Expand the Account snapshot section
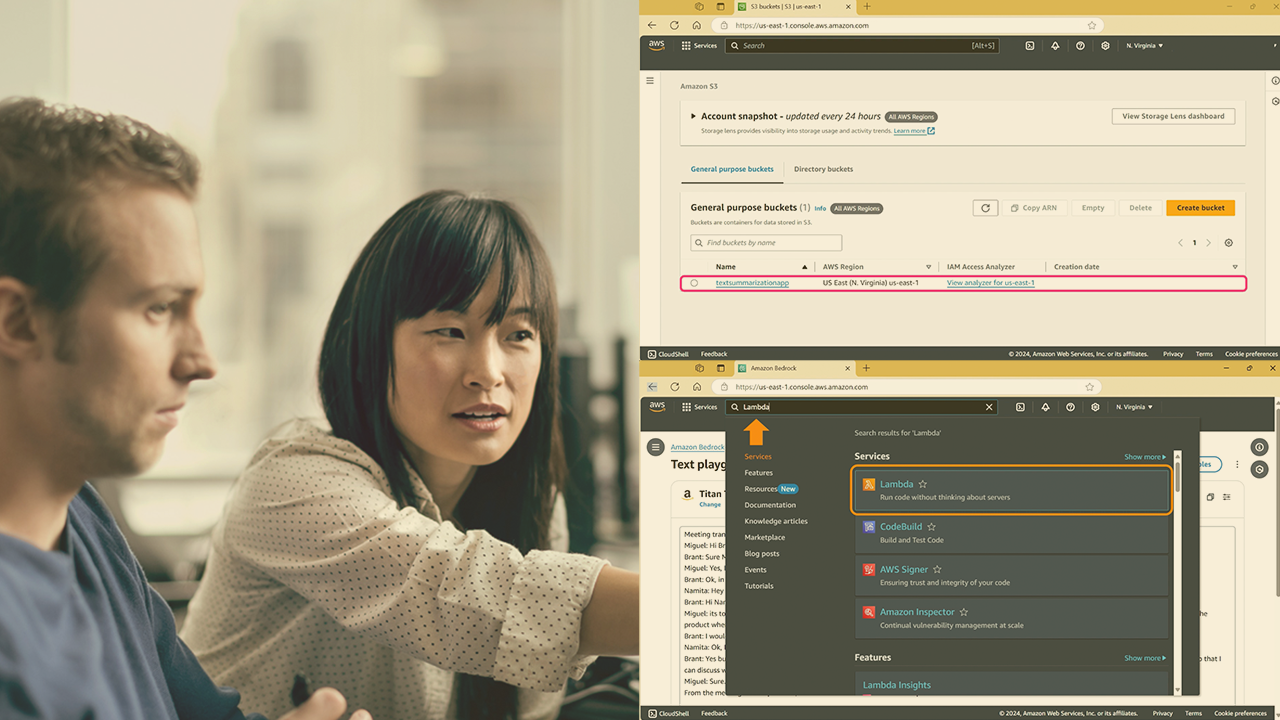The width and height of the screenshot is (1280, 720). click(694, 116)
